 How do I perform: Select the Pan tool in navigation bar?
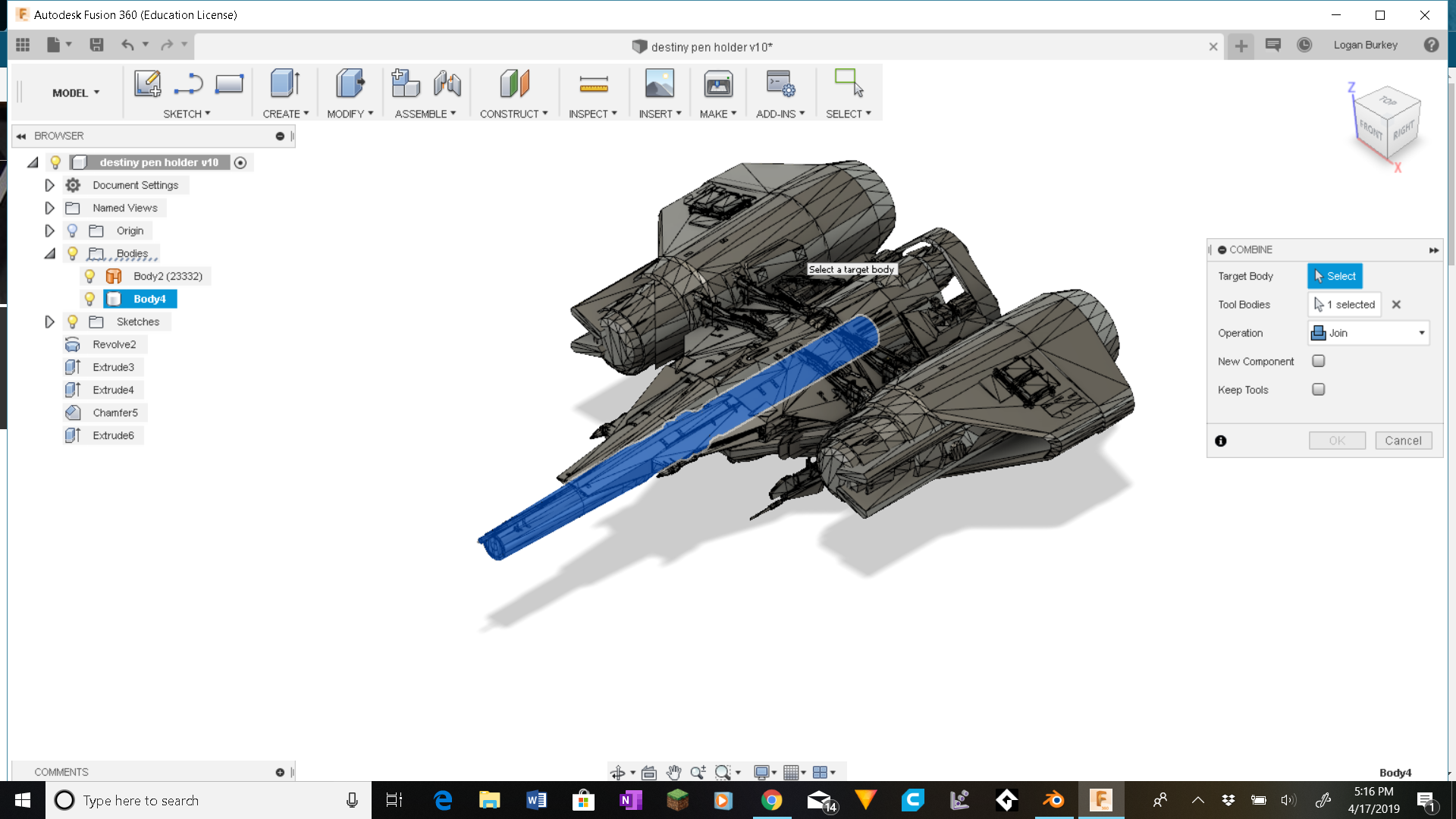pos(673,771)
